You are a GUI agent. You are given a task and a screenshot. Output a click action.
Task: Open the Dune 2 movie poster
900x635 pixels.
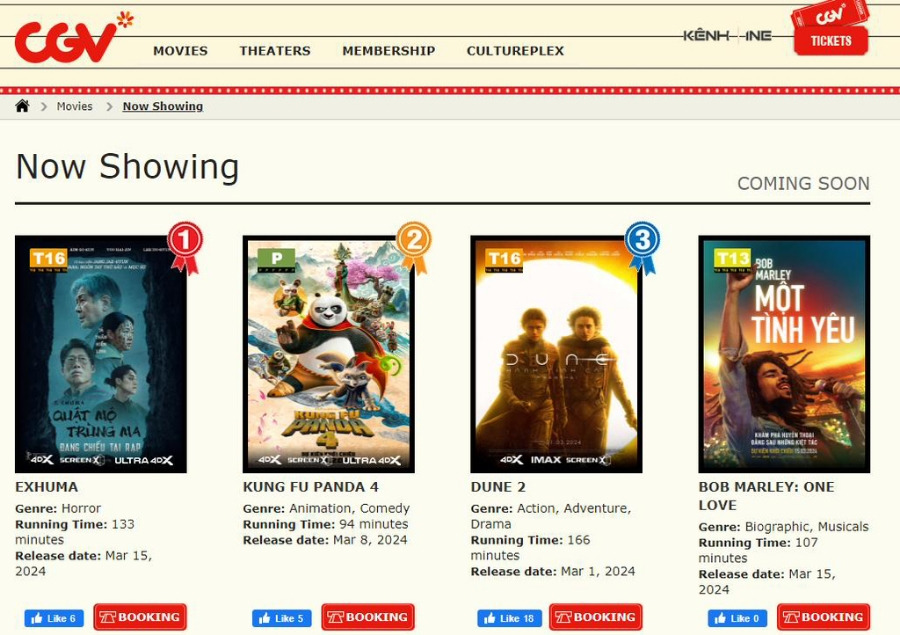(556, 354)
